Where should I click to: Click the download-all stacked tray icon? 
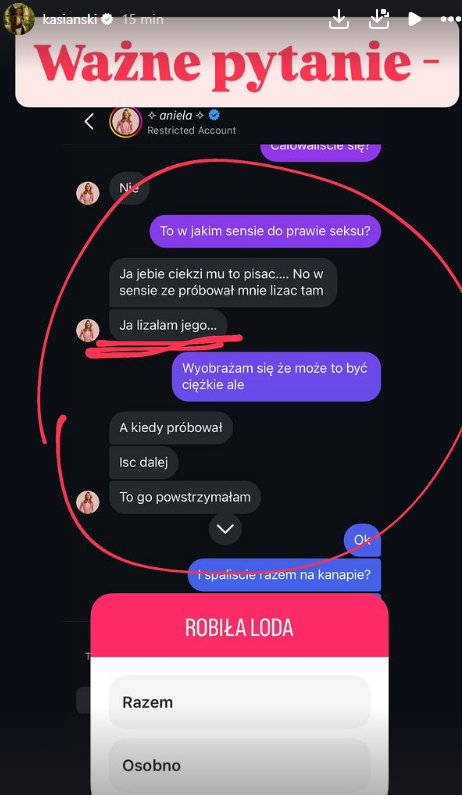[376, 19]
